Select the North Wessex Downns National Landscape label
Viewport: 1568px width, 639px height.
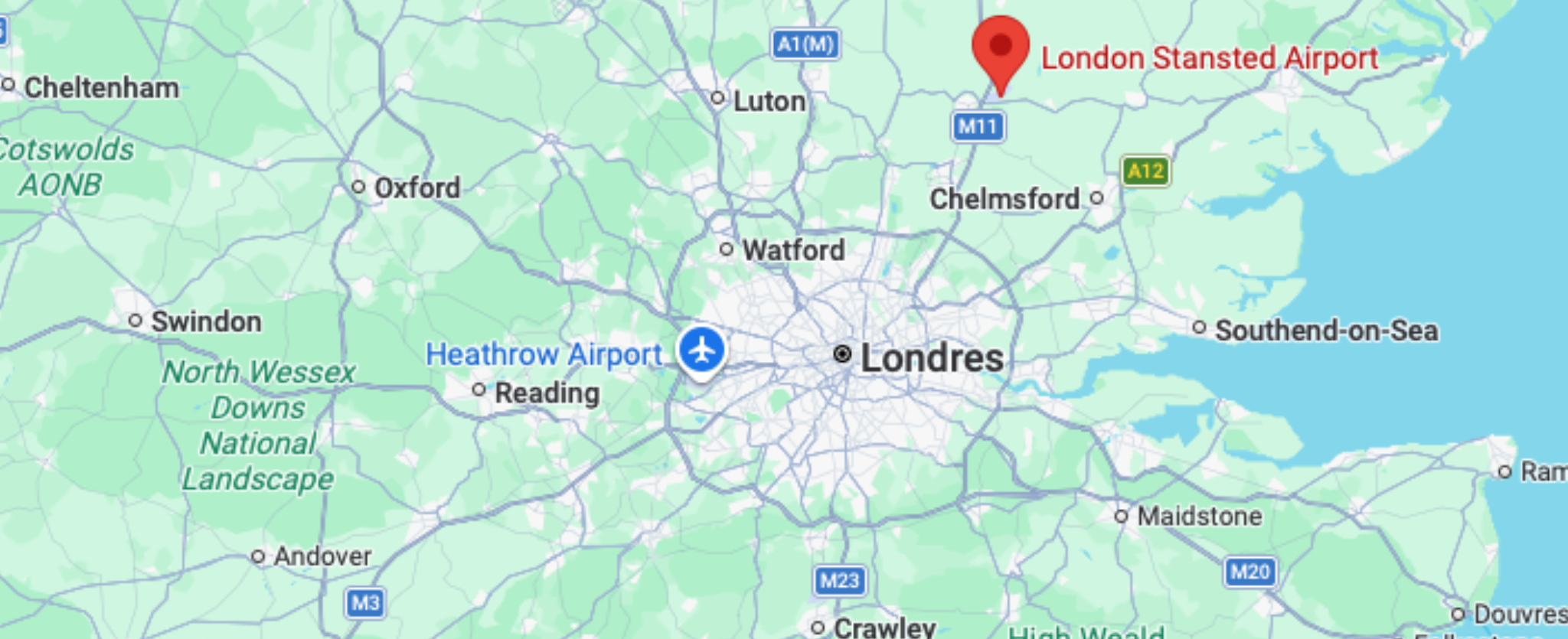click(258, 425)
